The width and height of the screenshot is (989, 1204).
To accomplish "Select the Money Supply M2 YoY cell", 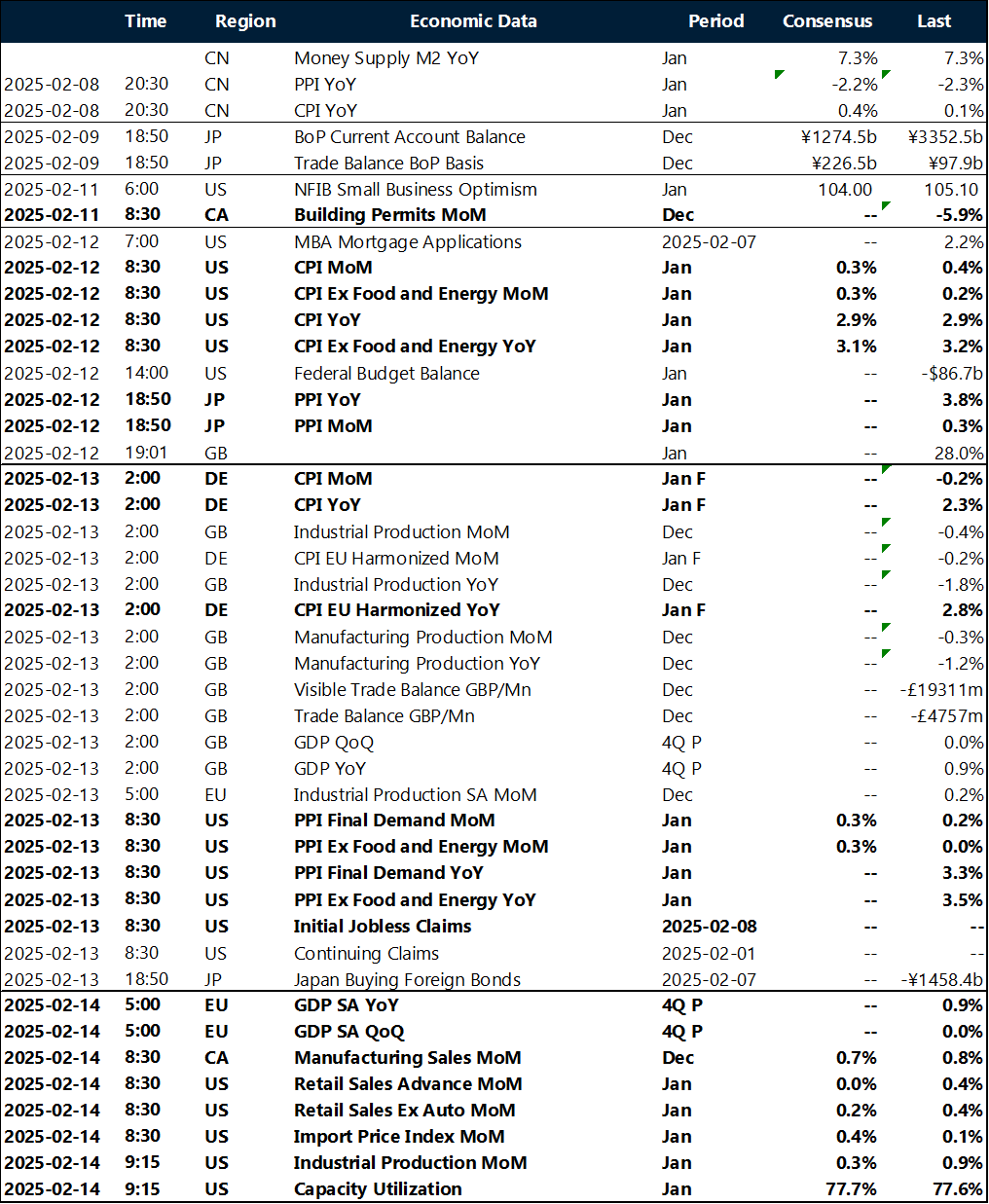I will point(386,58).
